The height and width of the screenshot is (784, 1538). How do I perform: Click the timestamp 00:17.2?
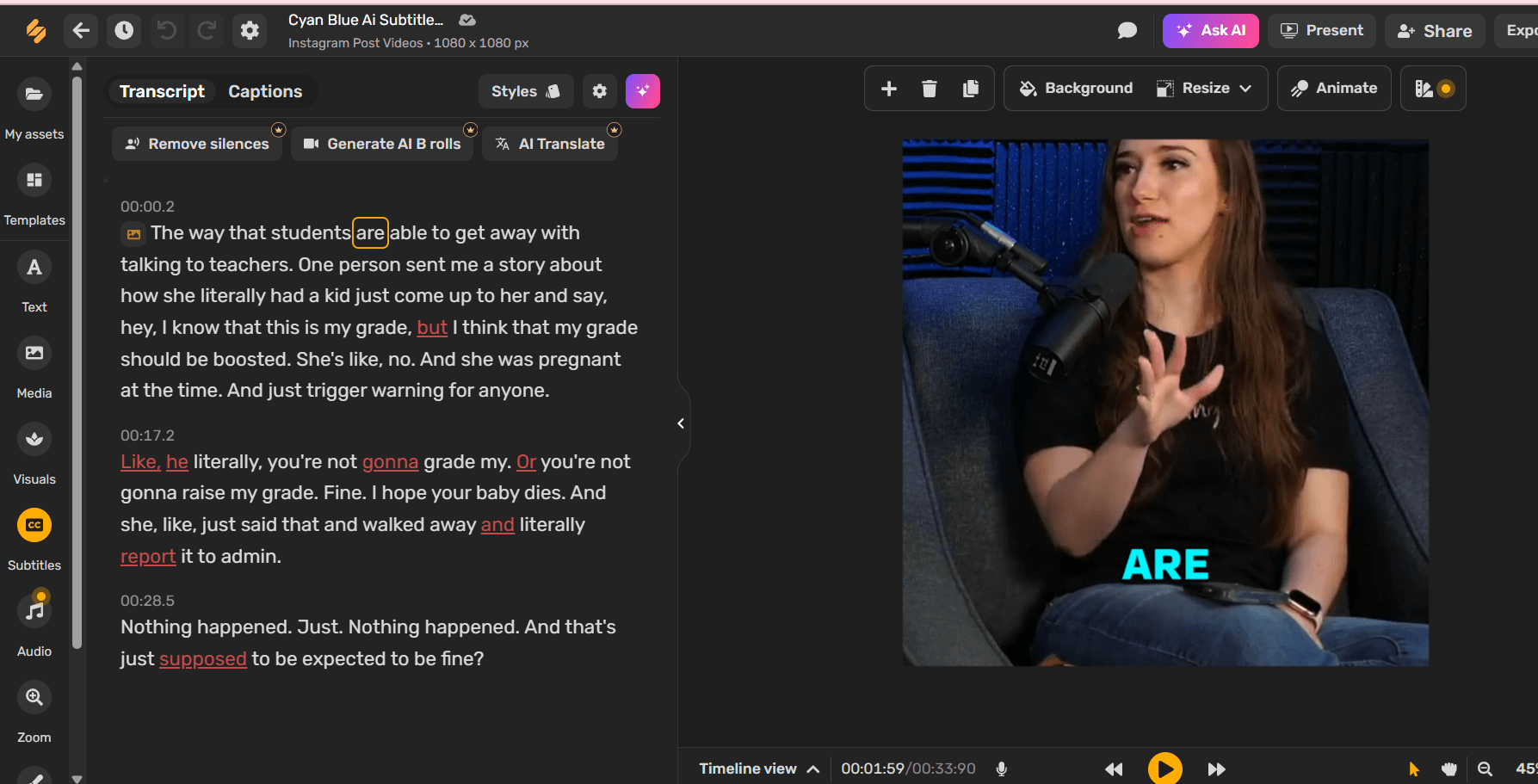point(147,435)
